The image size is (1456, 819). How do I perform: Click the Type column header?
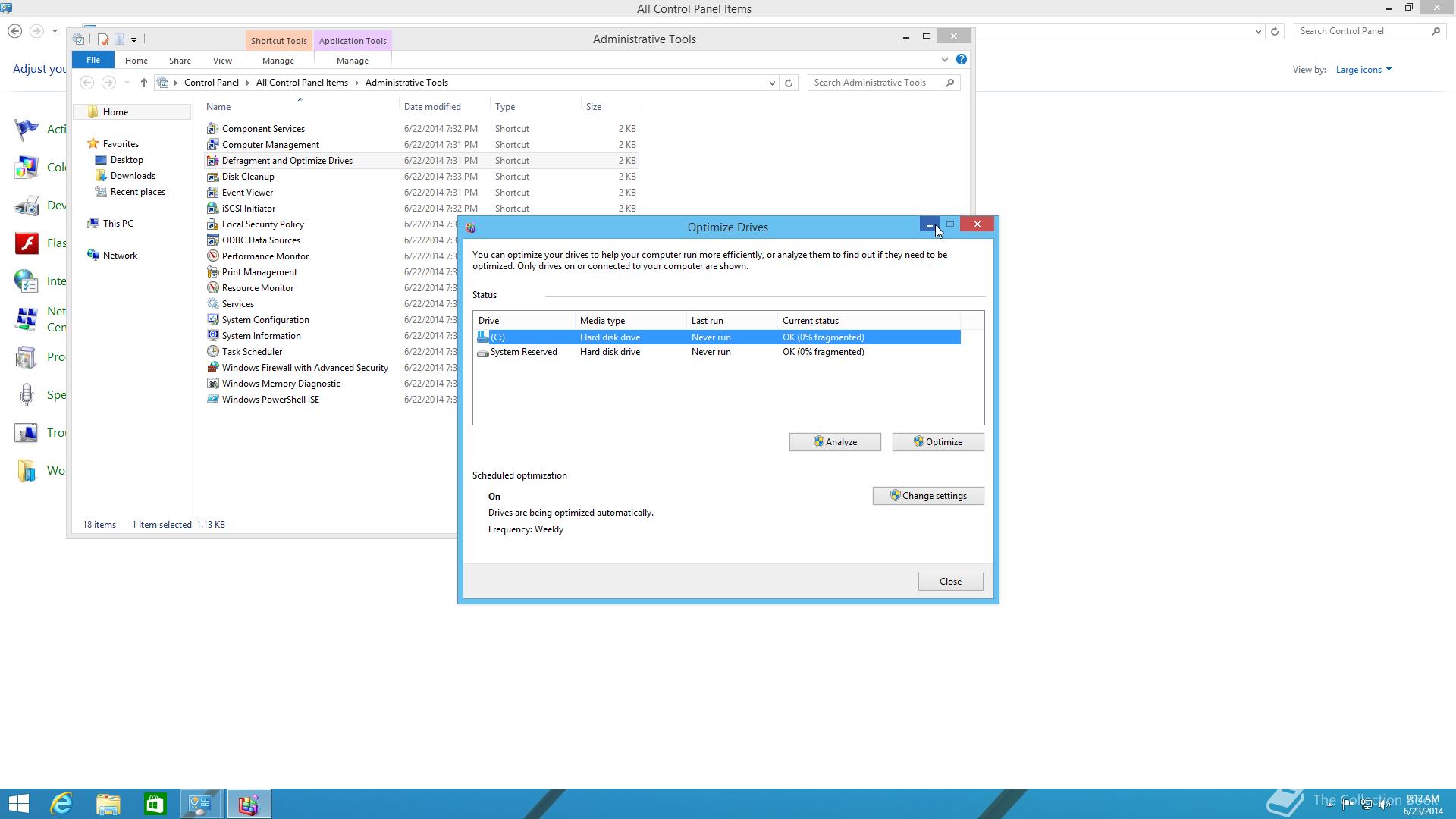[535, 107]
